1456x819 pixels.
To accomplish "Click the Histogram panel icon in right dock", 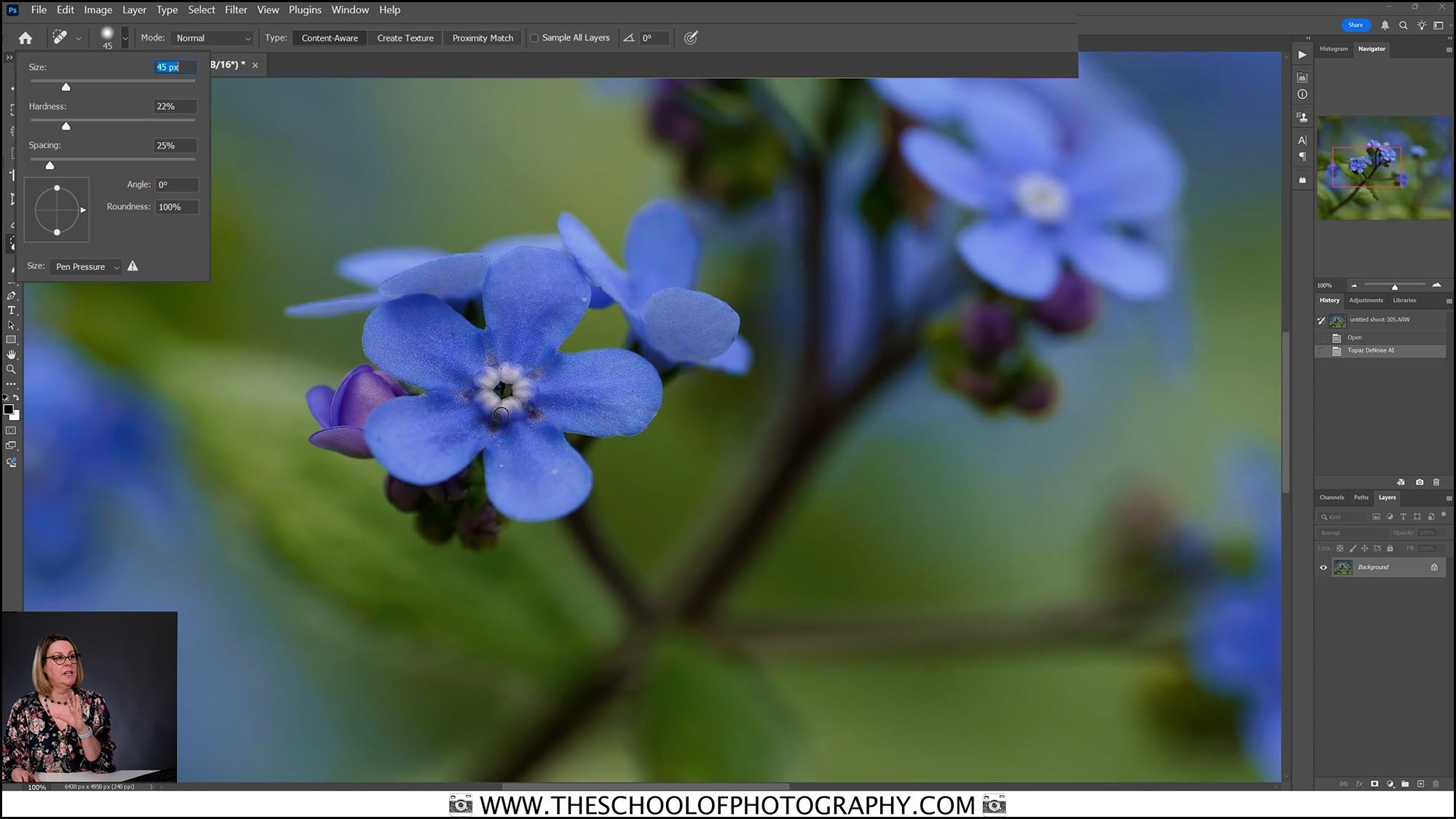I will point(1302,76).
